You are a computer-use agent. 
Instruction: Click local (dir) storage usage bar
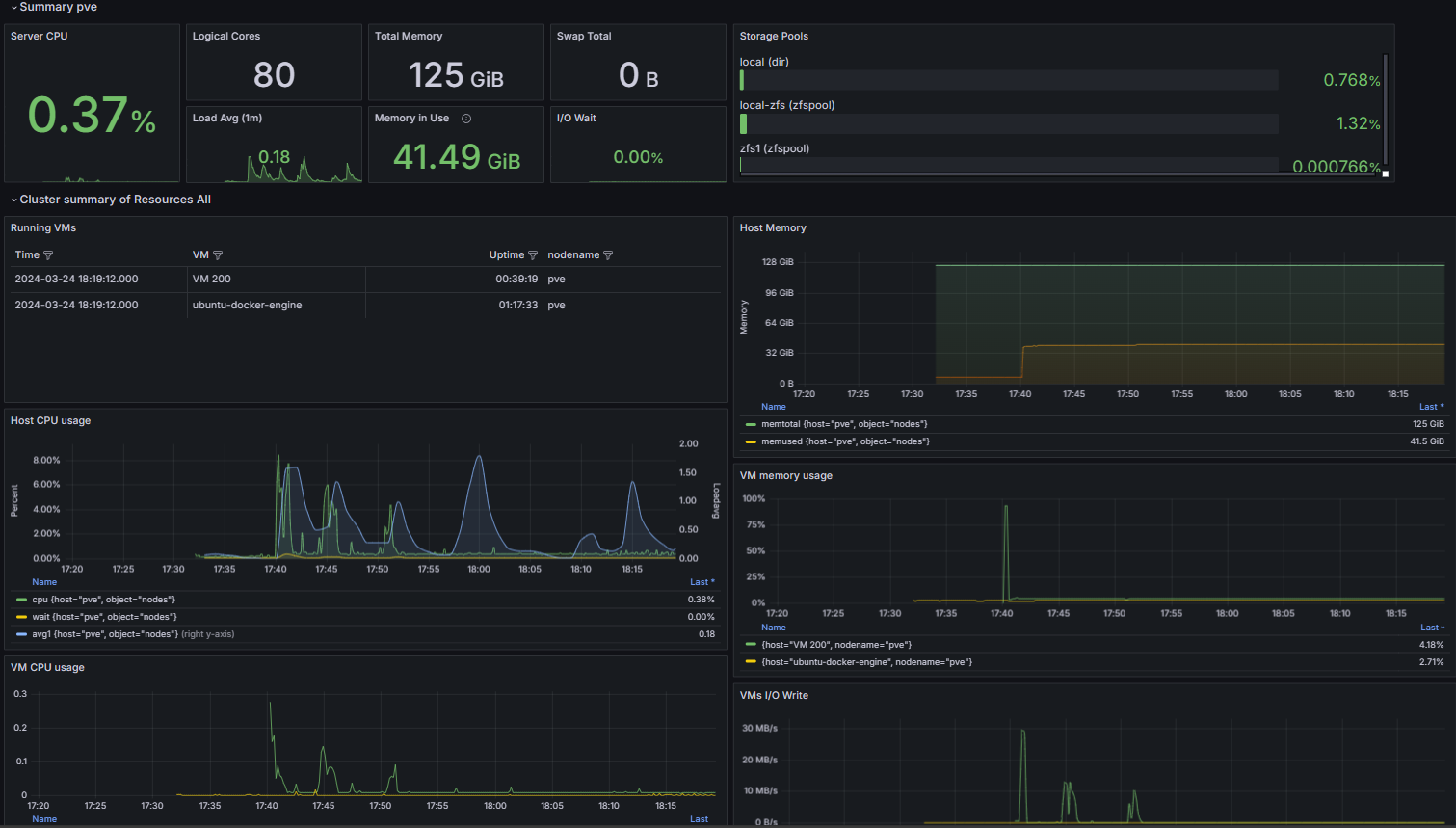(x=1009, y=80)
